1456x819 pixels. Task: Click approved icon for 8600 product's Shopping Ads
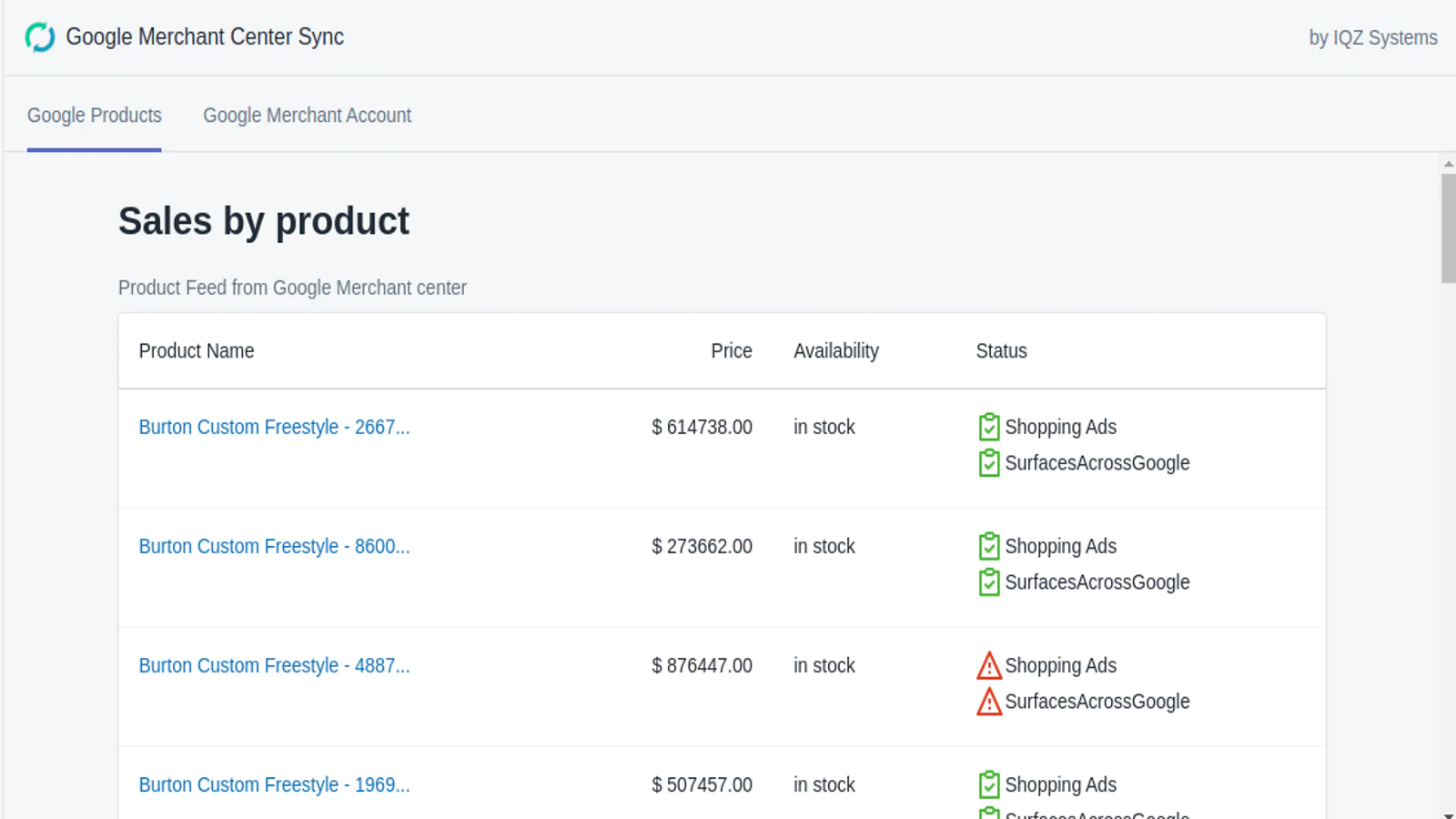pyautogui.click(x=988, y=546)
